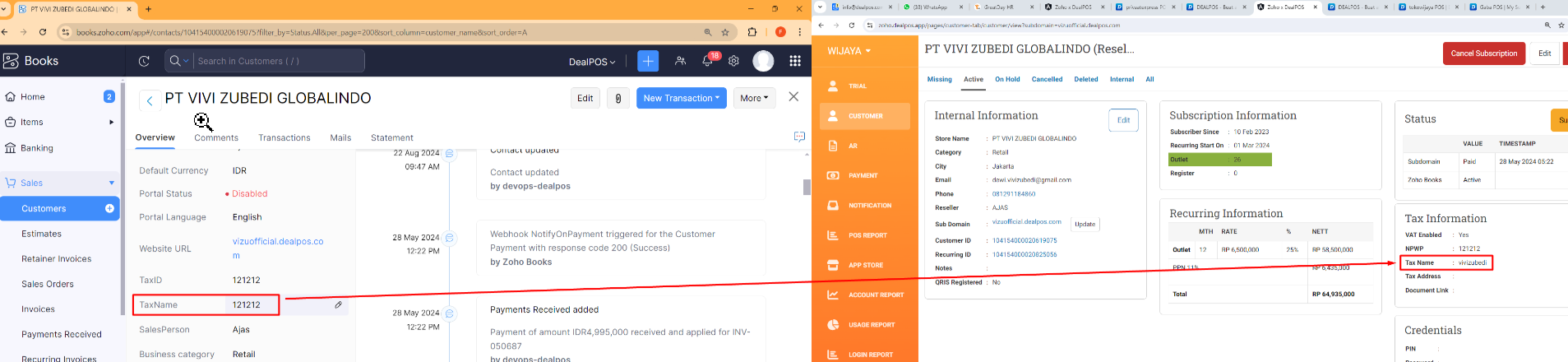Open PAYMENT in DealPOS sidebar
Screen dimensions: 1568x362
coord(863,175)
